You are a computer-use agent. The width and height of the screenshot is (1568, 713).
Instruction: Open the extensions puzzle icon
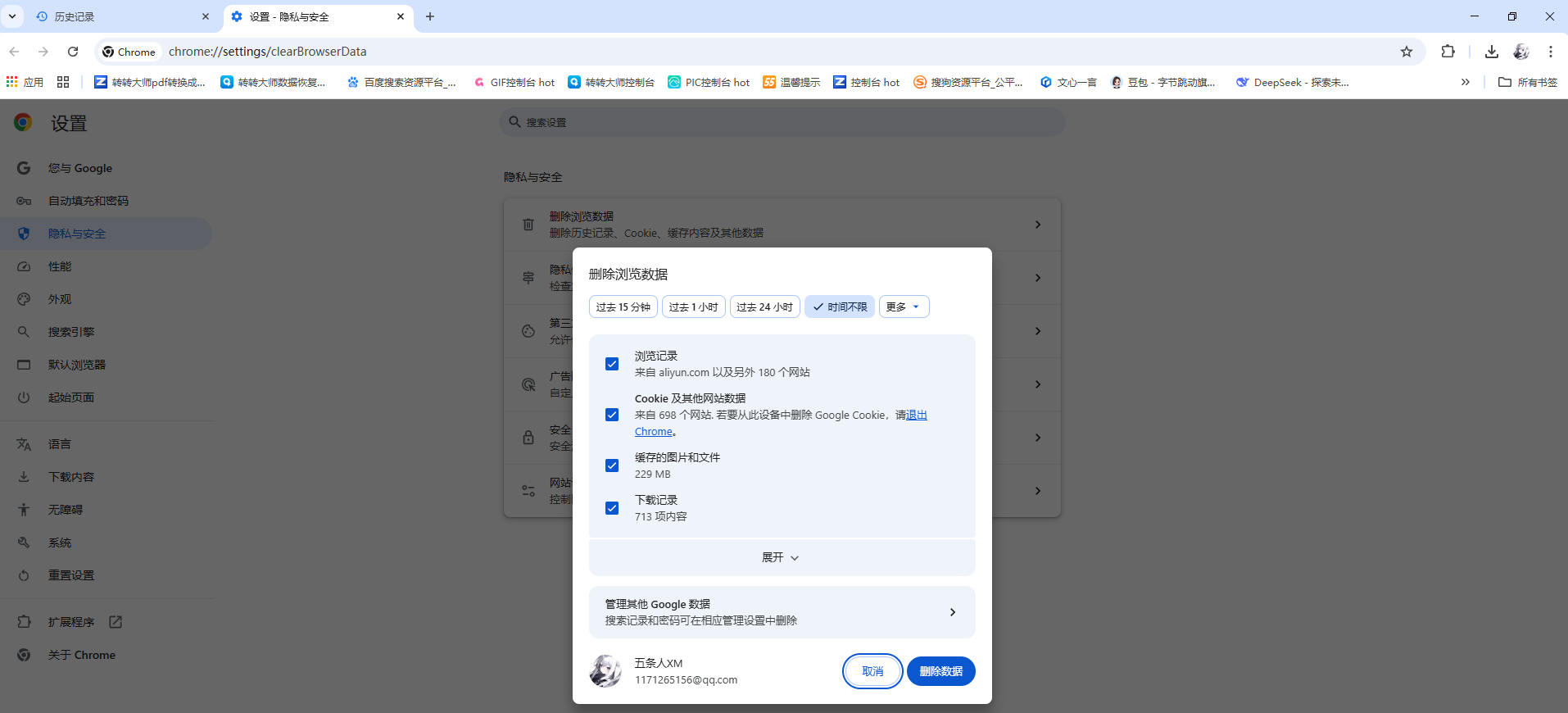tap(1448, 52)
